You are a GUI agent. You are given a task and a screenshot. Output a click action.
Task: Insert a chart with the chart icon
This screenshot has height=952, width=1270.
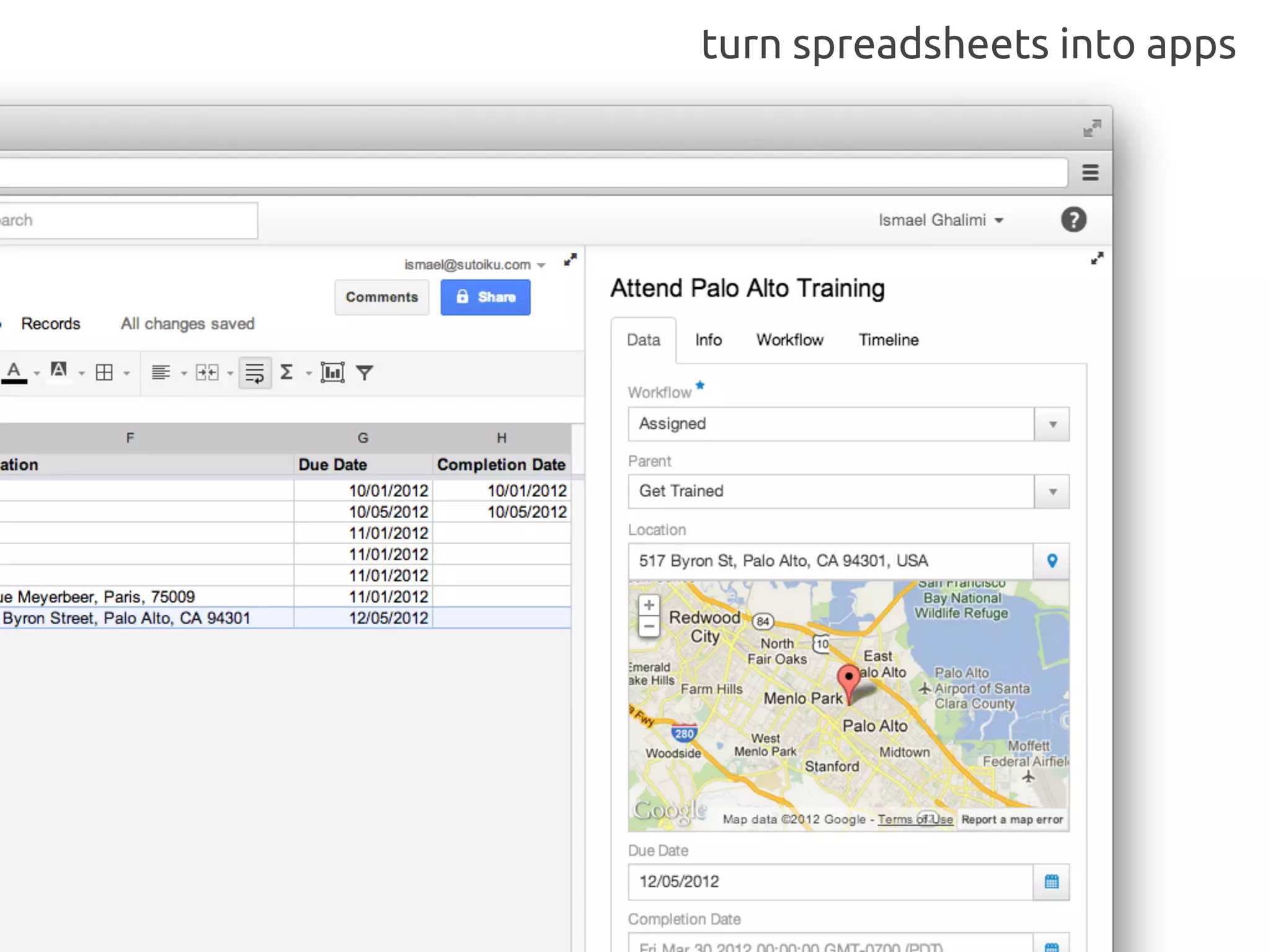332,372
